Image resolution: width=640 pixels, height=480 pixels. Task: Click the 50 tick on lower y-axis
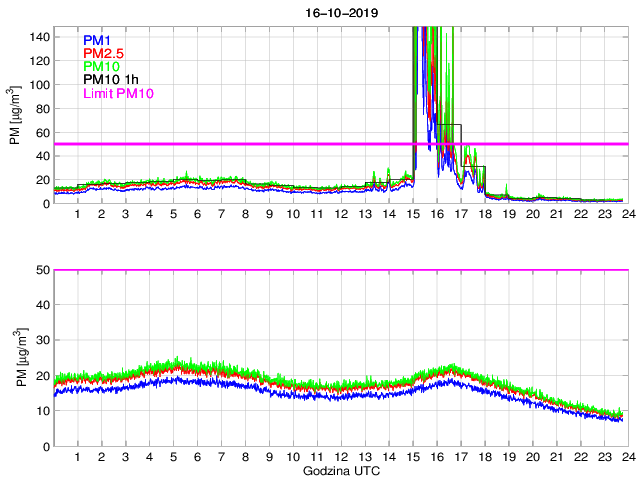[42, 270]
